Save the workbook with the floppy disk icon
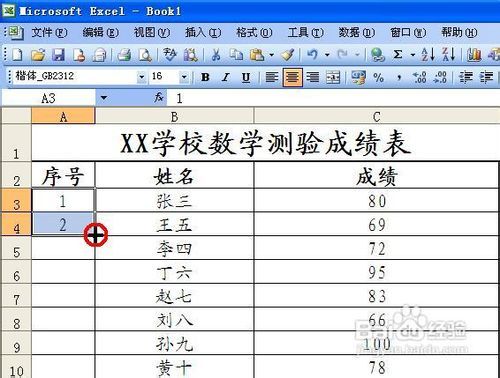The image size is (500, 378). 58,55
